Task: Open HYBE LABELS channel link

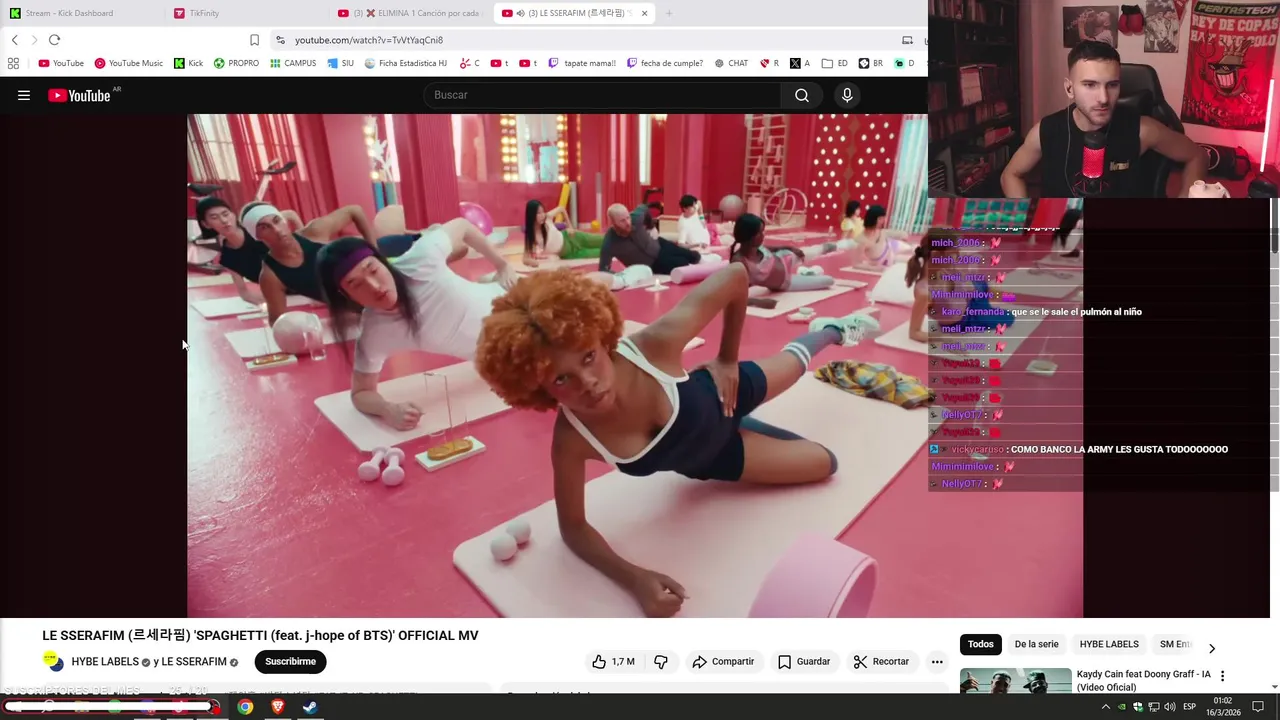Action: click(104, 662)
